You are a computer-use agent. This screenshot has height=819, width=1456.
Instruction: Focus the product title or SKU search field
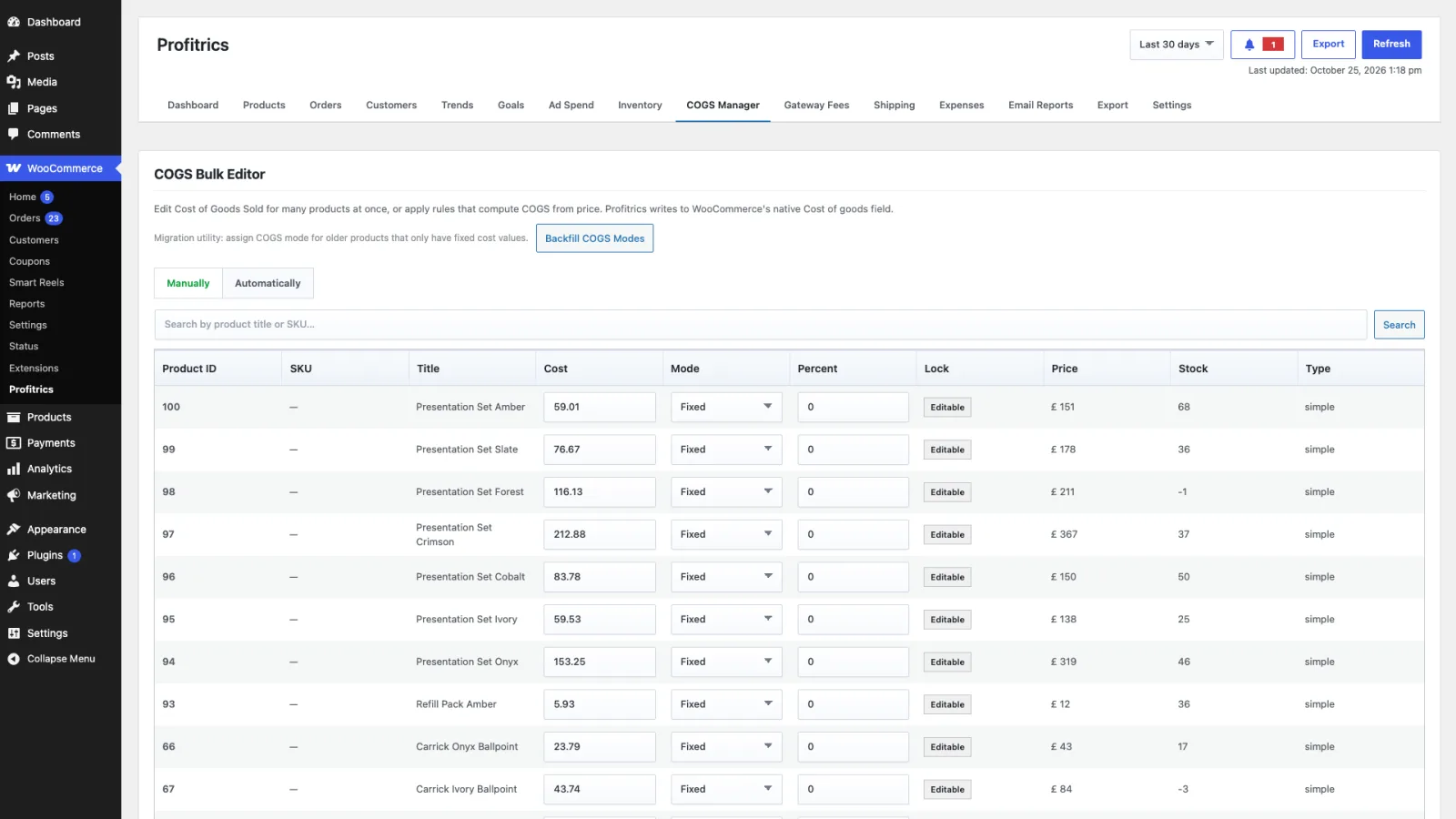pyautogui.click(x=761, y=325)
